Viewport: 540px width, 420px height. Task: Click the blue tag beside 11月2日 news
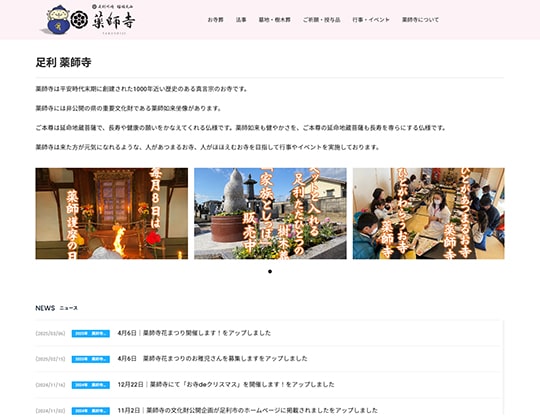coord(91,411)
